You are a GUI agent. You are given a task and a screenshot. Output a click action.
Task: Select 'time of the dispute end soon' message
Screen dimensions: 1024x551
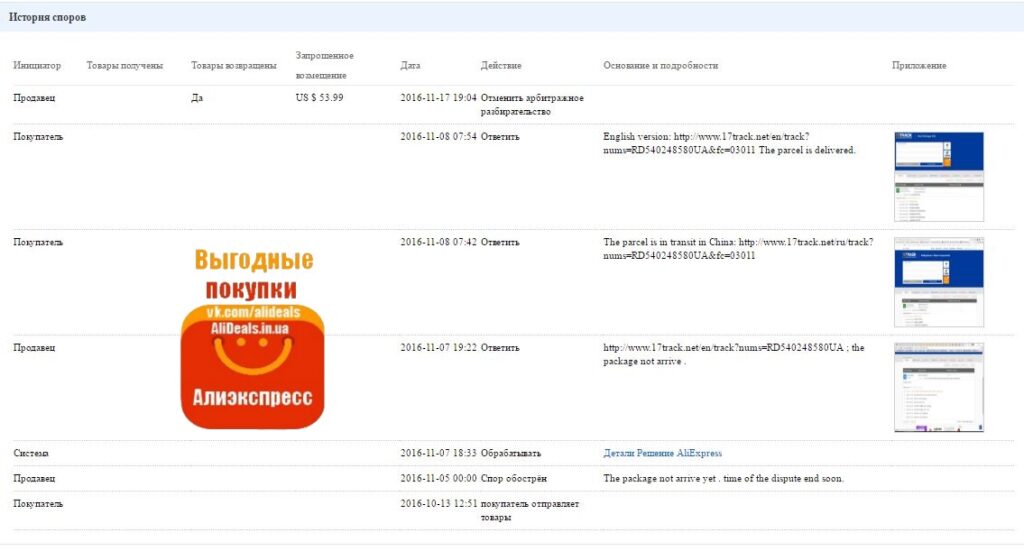click(x=724, y=479)
